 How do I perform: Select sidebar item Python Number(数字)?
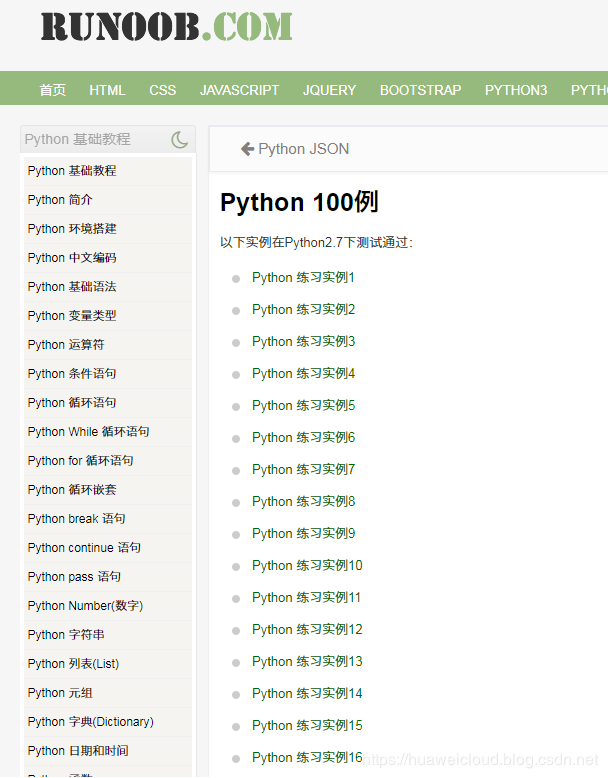coord(108,606)
